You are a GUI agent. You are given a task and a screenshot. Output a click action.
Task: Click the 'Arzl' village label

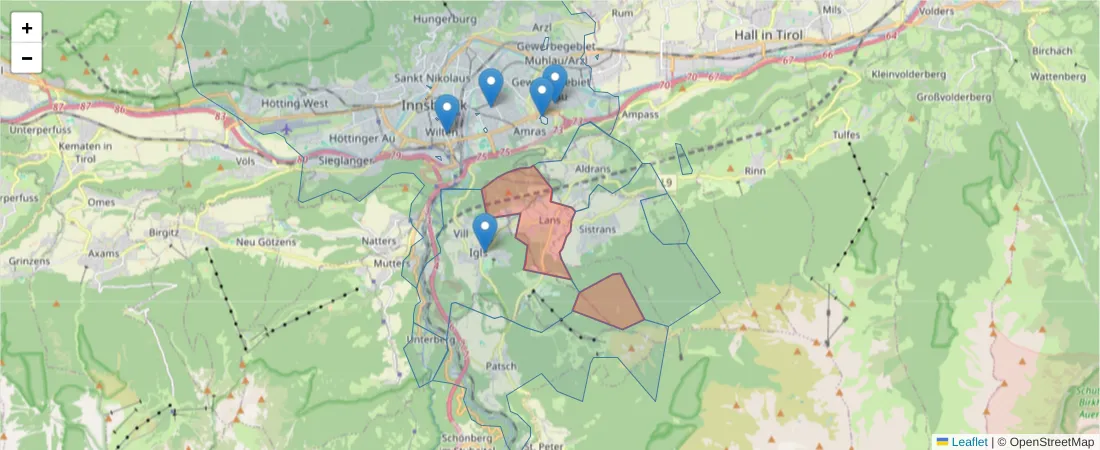tap(542, 27)
